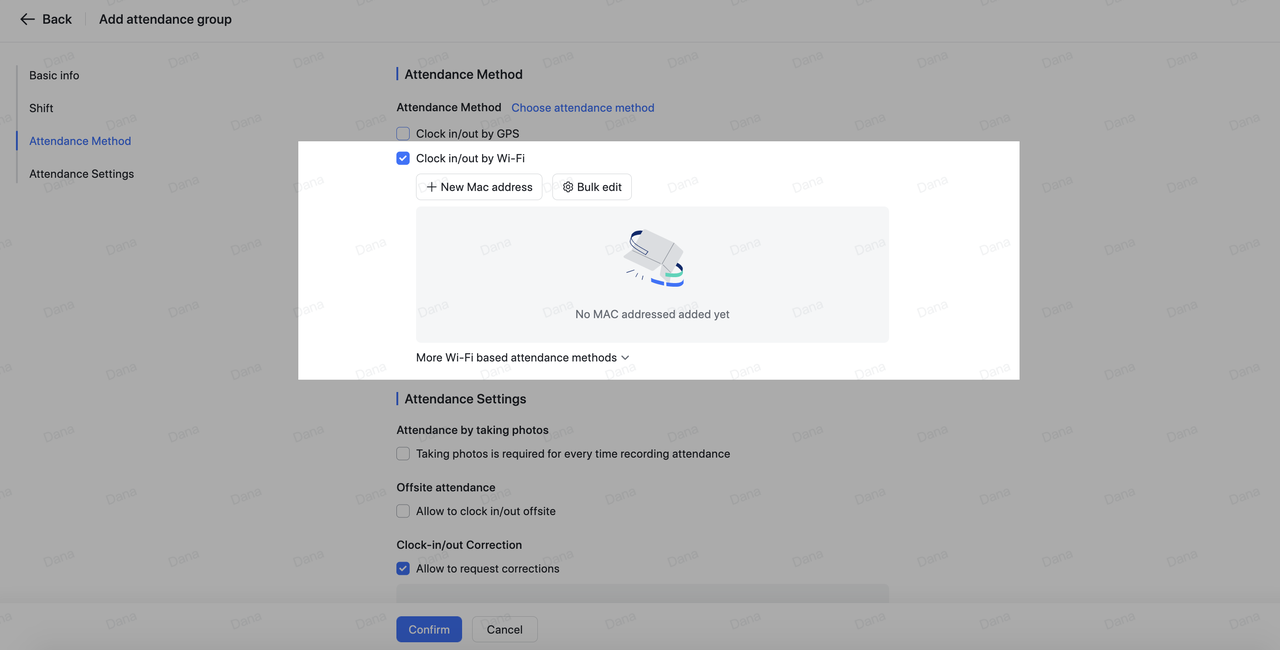Viewport: 1280px width, 650px height.
Task: Click the back arrow icon
Action: coord(27,19)
